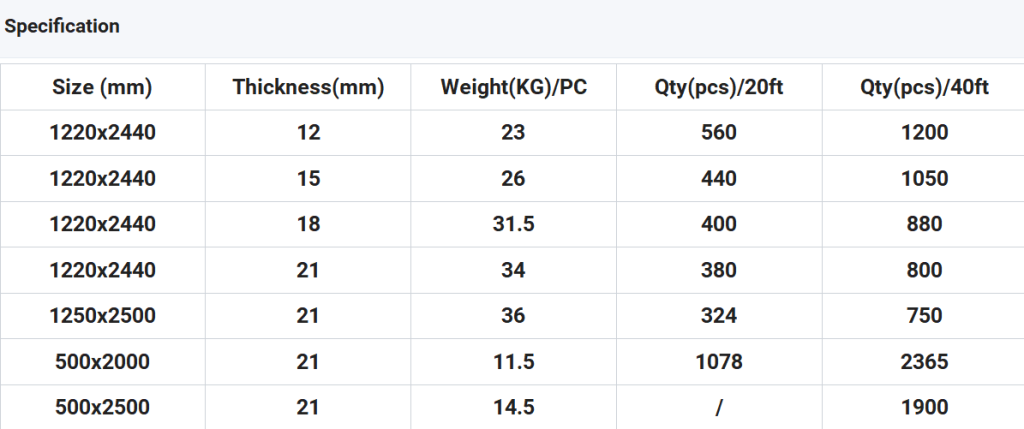This screenshot has width=1024, height=429.
Task: Select the weight value 31.5
Action: coord(513,224)
